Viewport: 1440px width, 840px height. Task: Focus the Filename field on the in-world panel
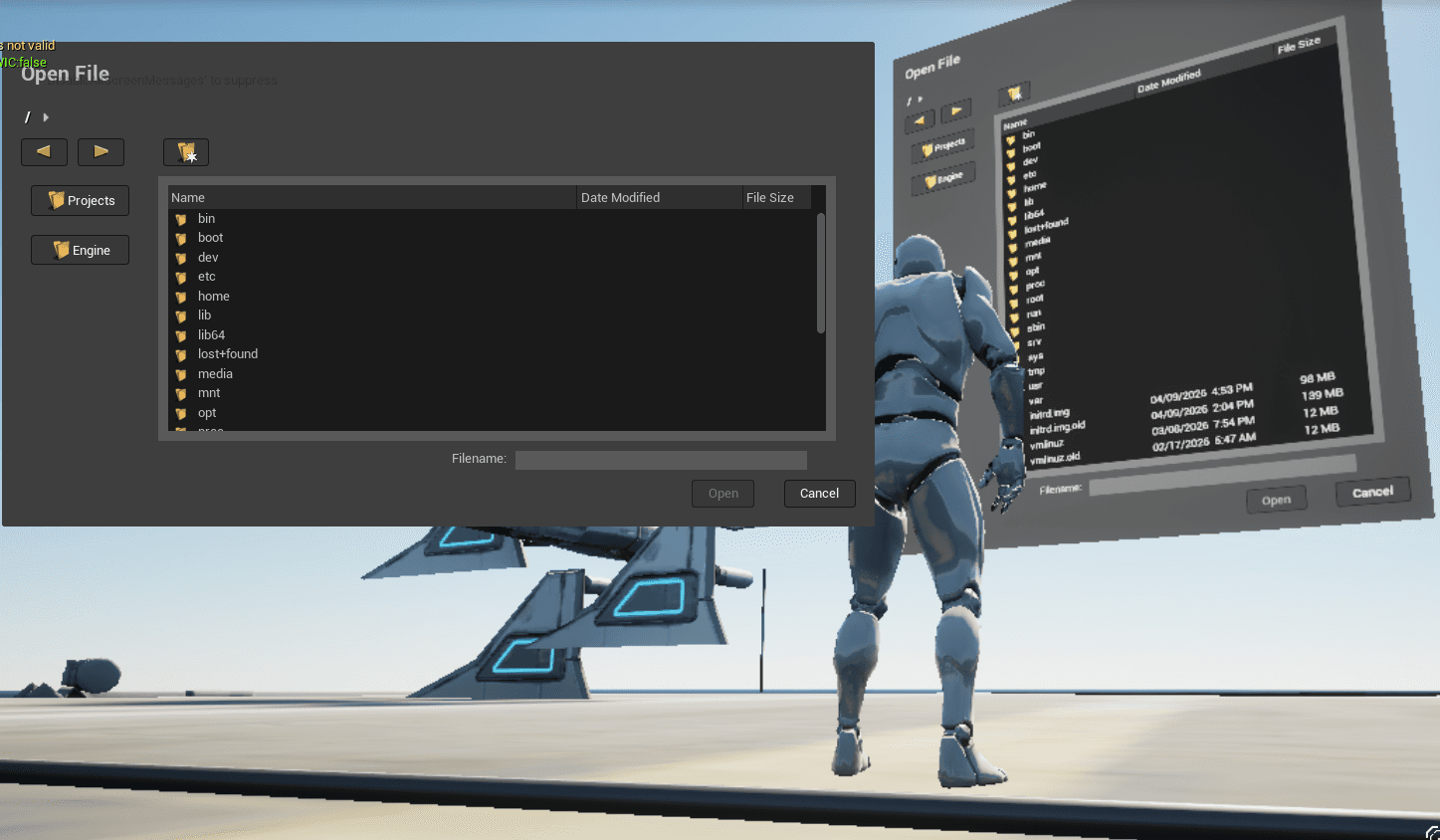click(x=1222, y=477)
